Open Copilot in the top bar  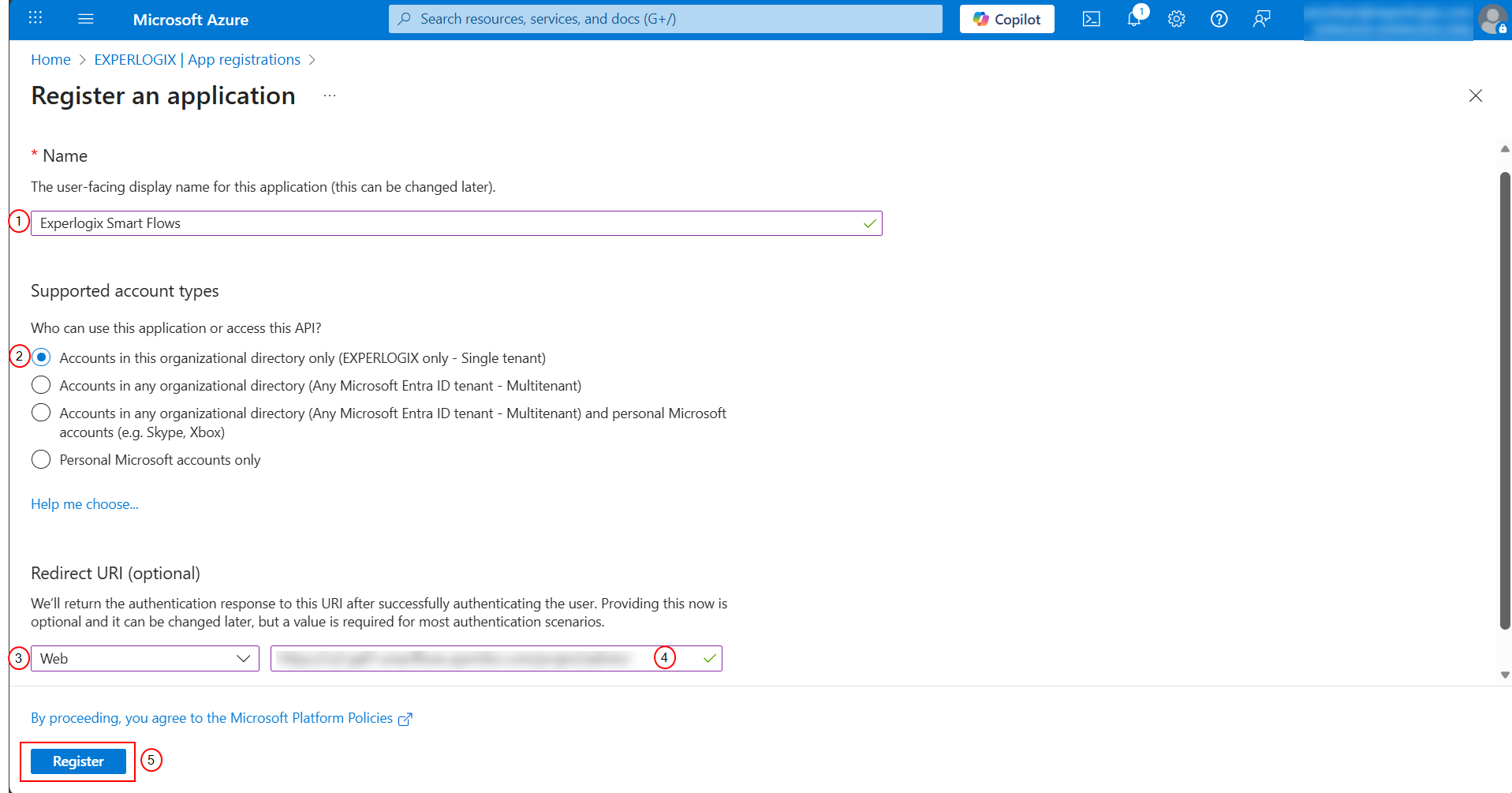tap(1006, 19)
